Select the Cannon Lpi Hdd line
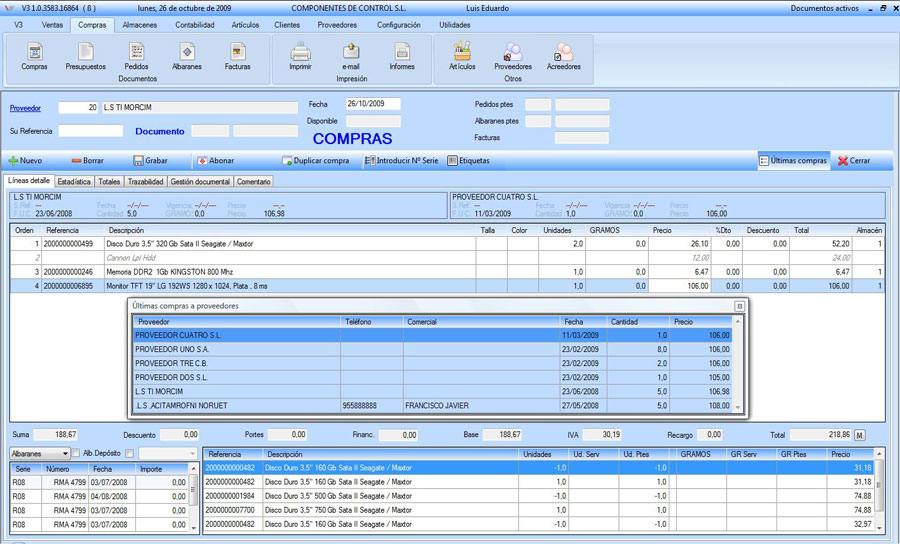The width and height of the screenshot is (900, 544). [447, 258]
